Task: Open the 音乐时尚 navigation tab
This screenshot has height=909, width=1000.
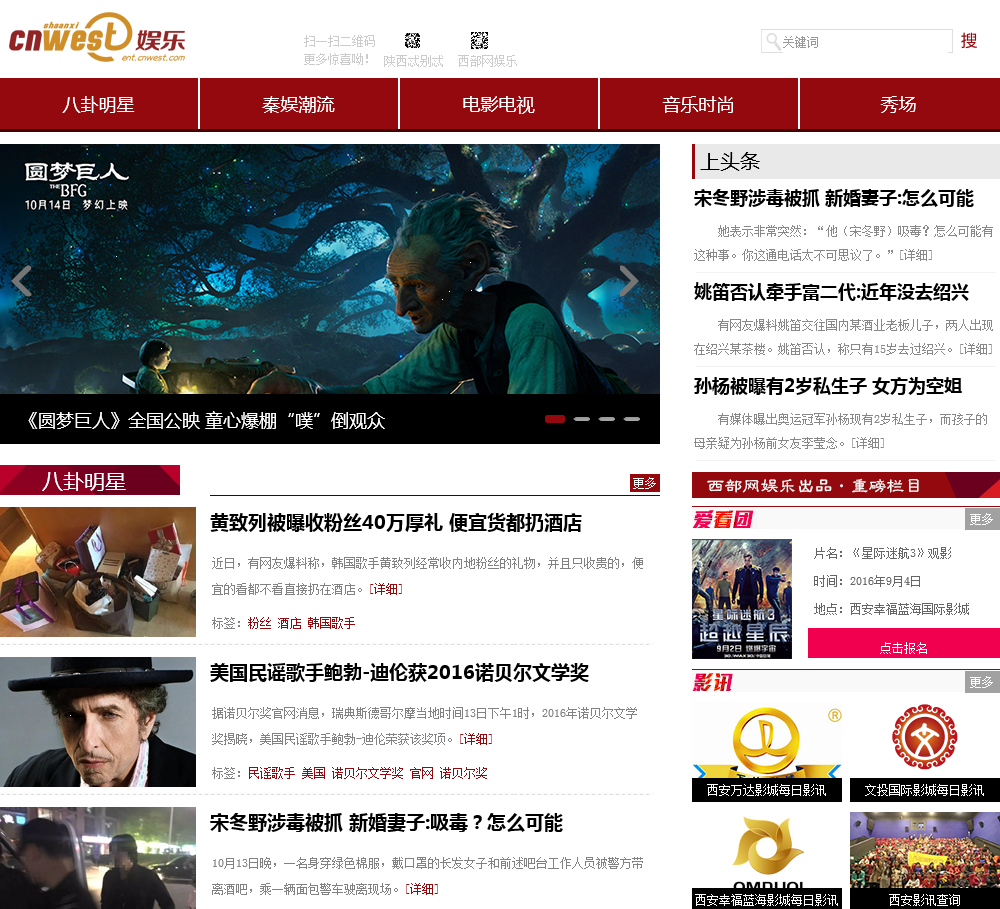Action: pyautogui.click(x=698, y=105)
